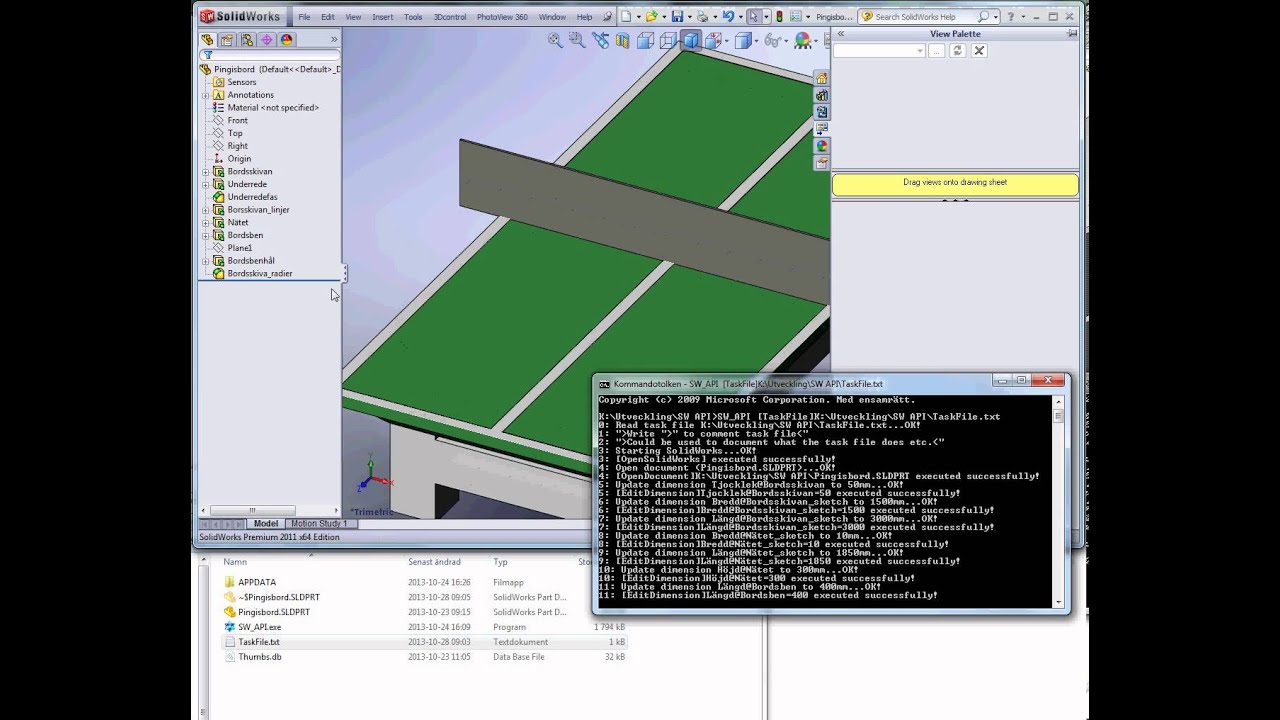Click the browse '...' button in View Palette
Viewport: 1280px width, 720px height.
click(937, 50)
